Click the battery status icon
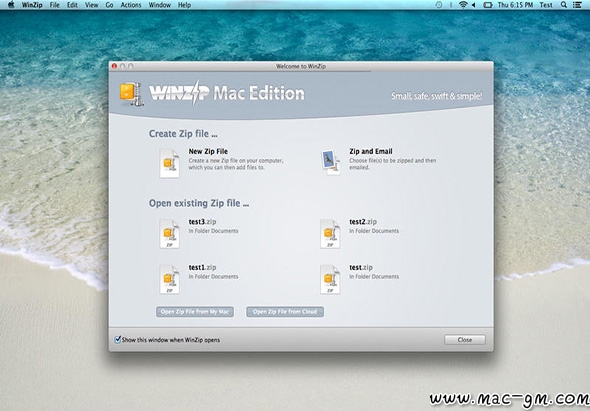 coord(488,5)
